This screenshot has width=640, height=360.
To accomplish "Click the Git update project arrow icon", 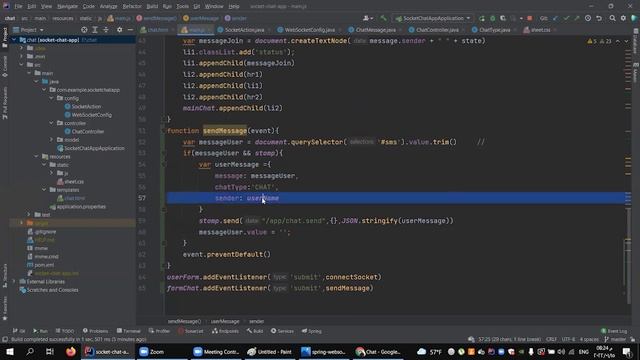I will (x=556, y=18).
